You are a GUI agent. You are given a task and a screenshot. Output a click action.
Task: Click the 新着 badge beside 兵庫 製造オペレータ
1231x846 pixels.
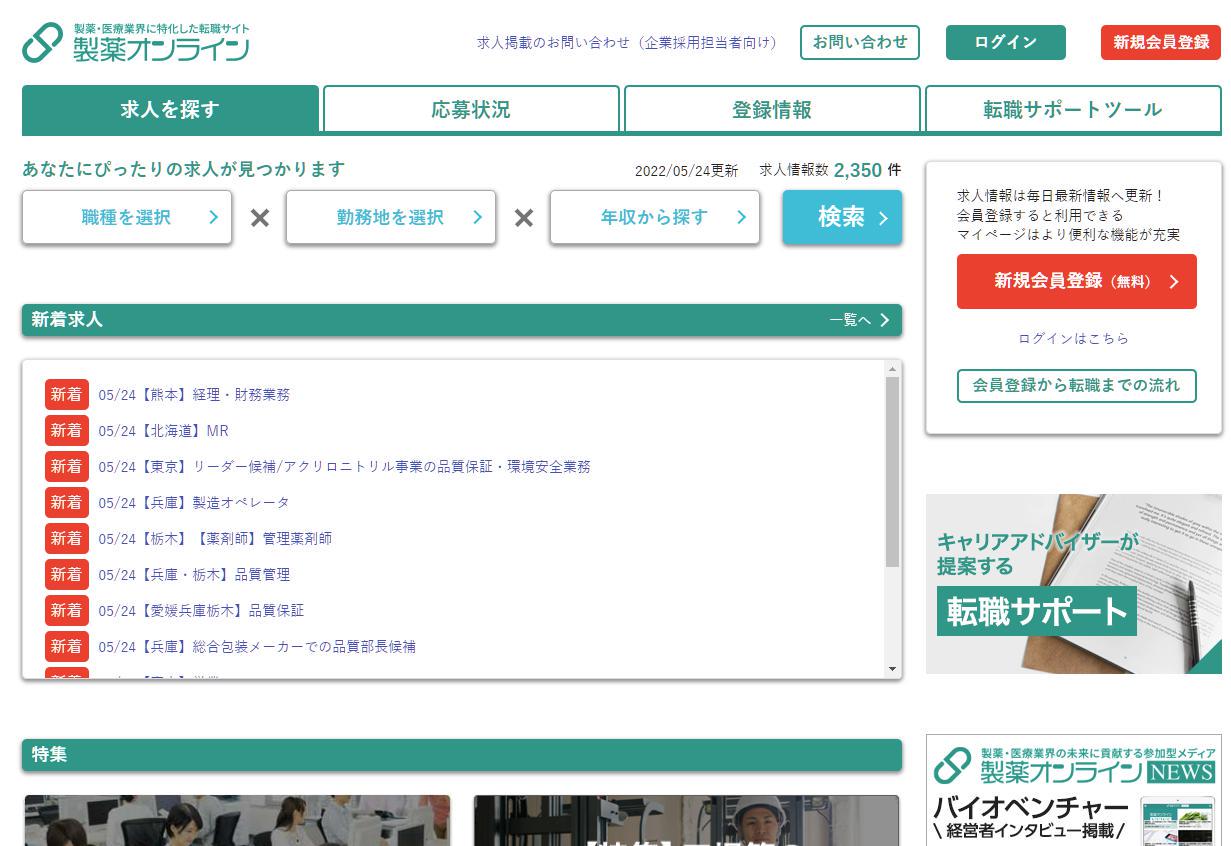(x=66, y=503)
